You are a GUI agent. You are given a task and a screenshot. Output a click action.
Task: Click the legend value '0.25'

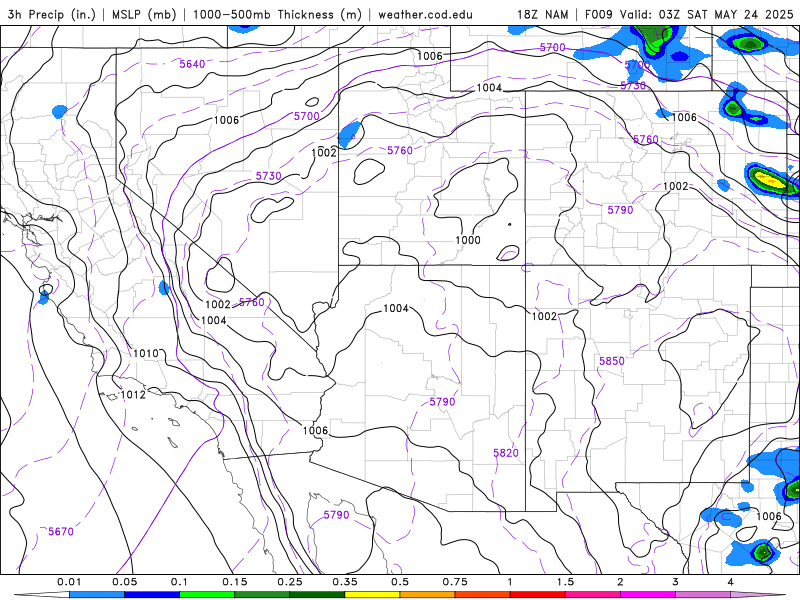pyautogui.click(x=290, y=582)
